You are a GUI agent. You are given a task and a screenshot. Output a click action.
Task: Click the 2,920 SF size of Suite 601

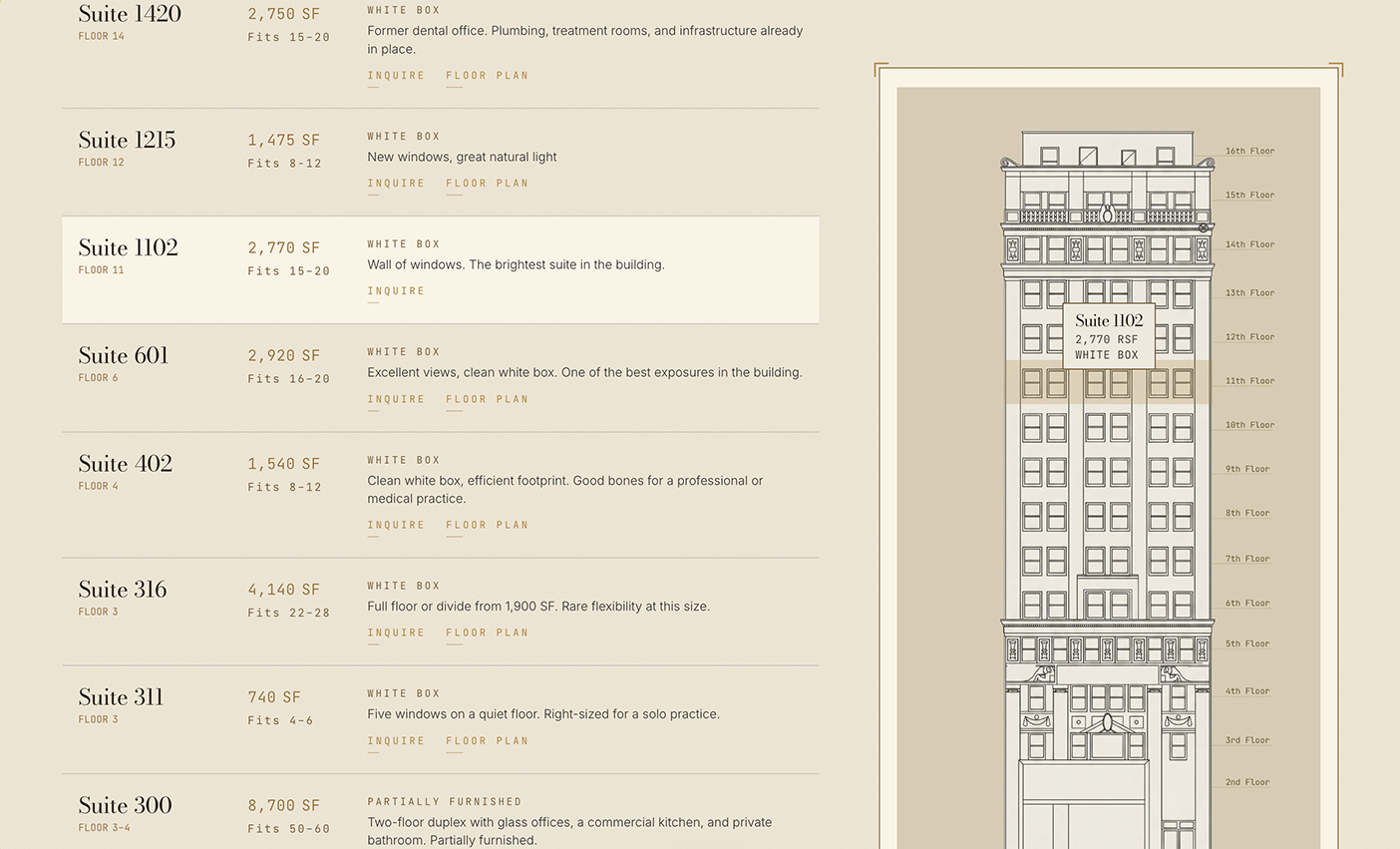pyautogui.click(x=284, y=356)
